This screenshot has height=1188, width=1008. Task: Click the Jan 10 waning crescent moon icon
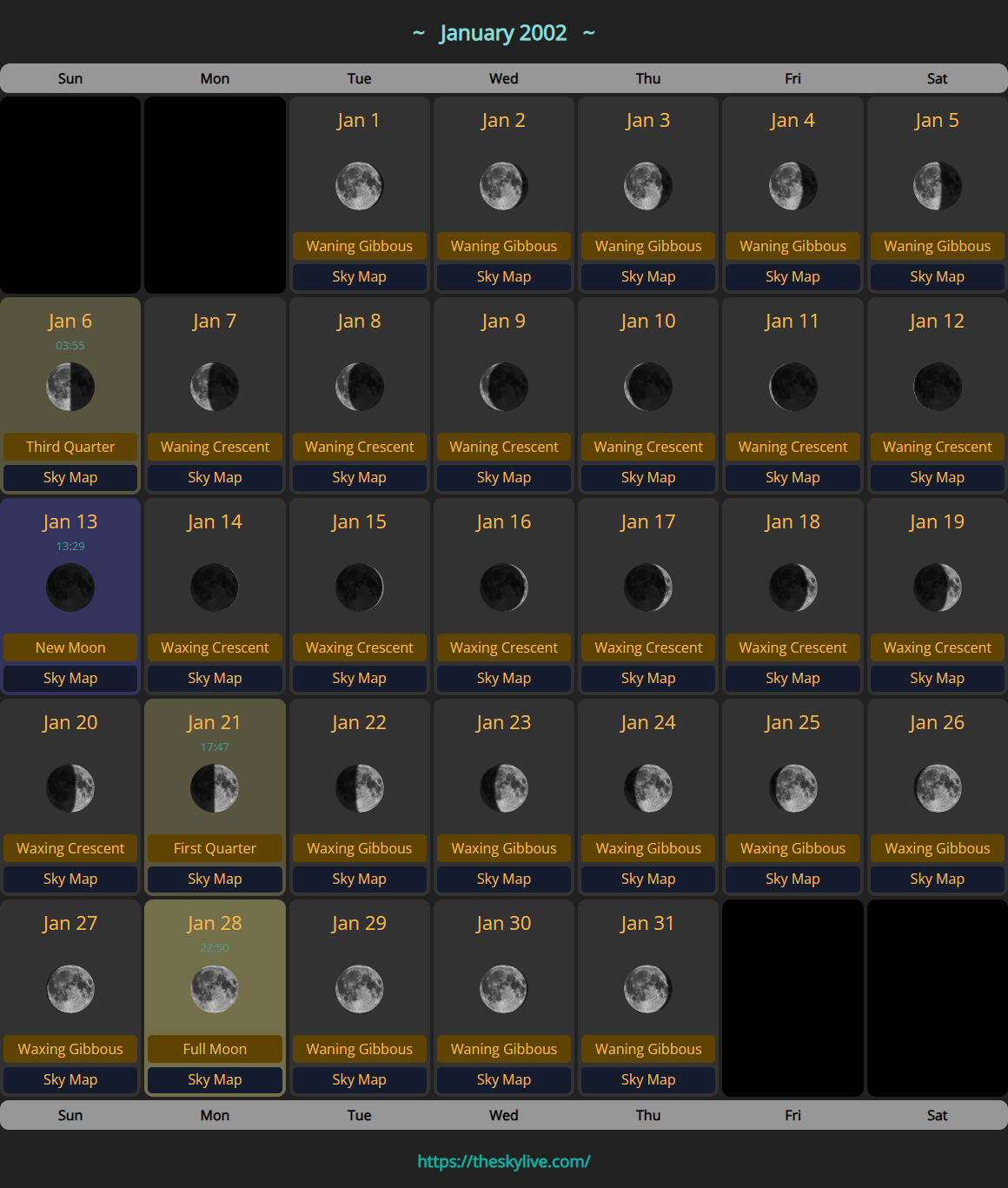click(x=648, y=387)
